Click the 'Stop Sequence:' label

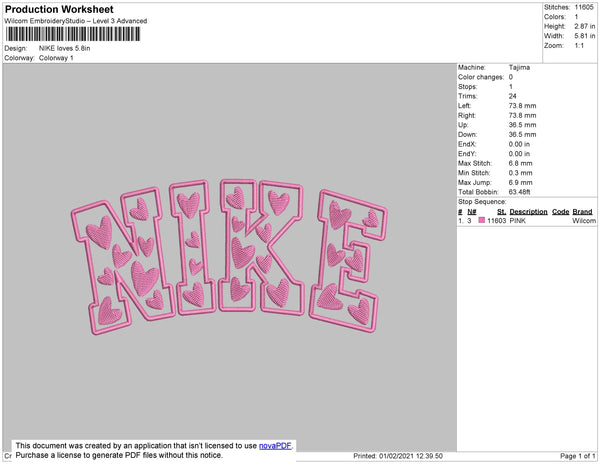pos(482,202)
